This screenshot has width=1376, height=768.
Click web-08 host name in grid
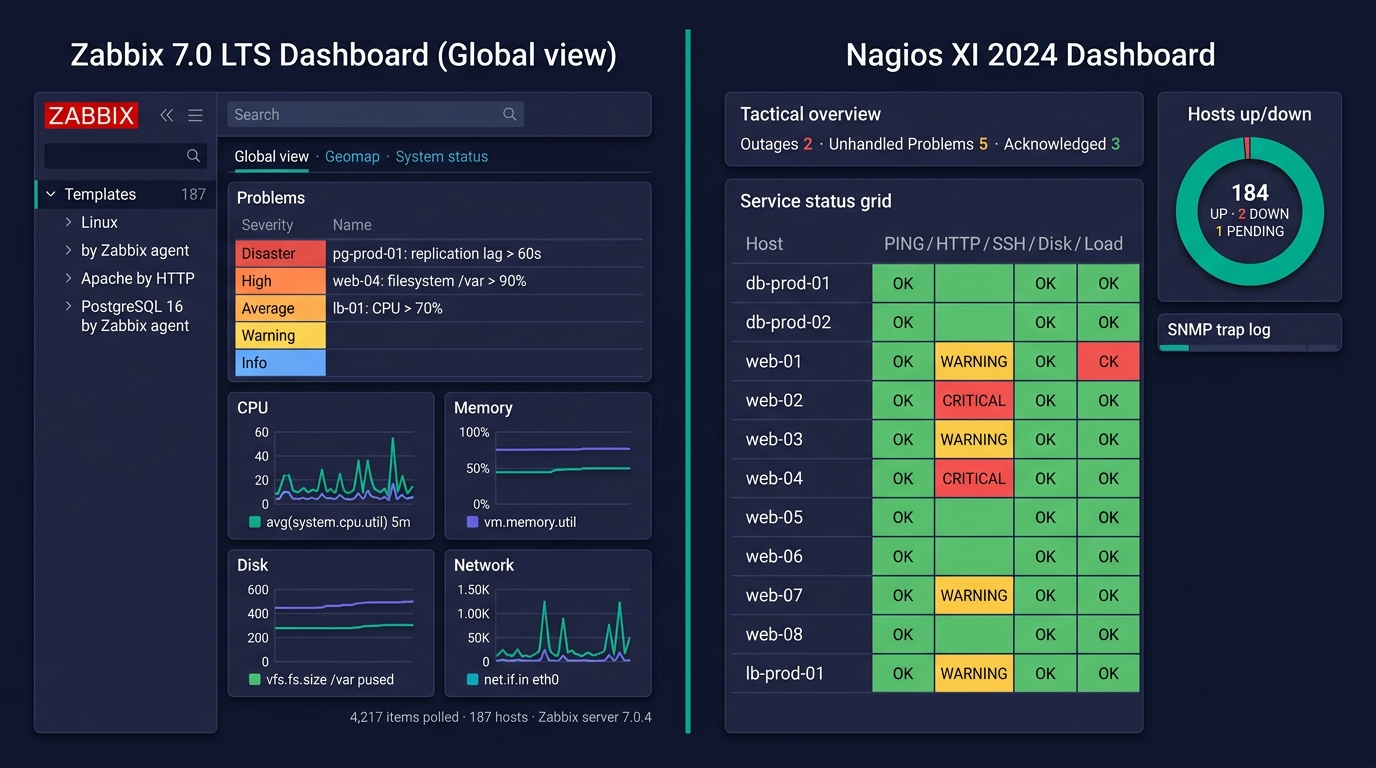pos(774,635)
